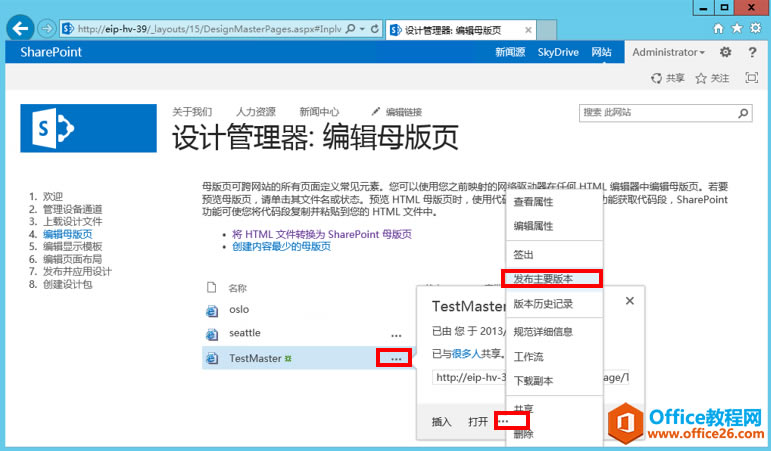Viewport: 771px width, 451px height.
Task: Click into the 搜索此网站 search box
Action: click(x=658, y=113)
